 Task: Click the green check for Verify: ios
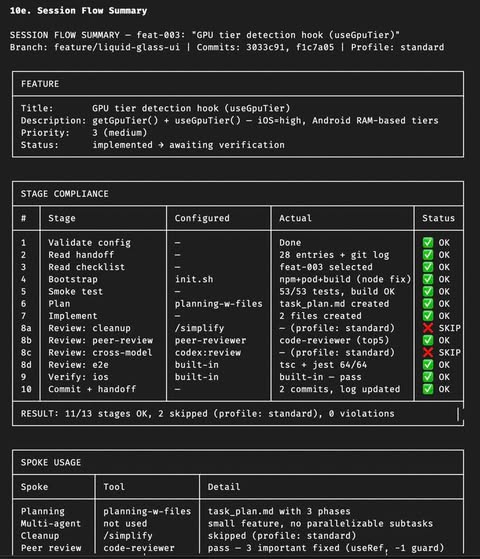pos(428,377)
